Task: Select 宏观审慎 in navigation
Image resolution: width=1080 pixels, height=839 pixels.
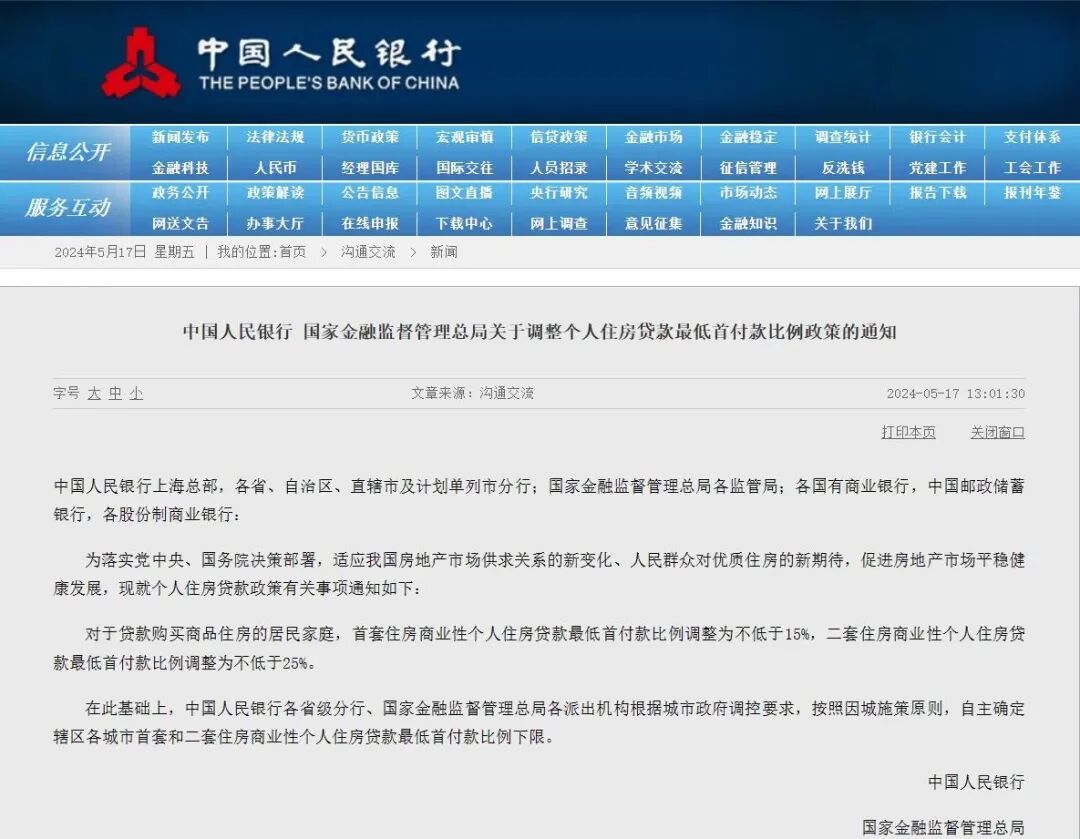Action: tap(464, 137)
